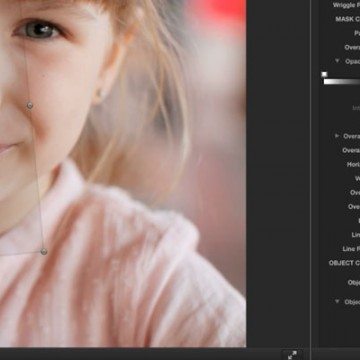Collapse the Opacity disclosure triangle
The image size is (360, 360).
[x=337, y=61]
